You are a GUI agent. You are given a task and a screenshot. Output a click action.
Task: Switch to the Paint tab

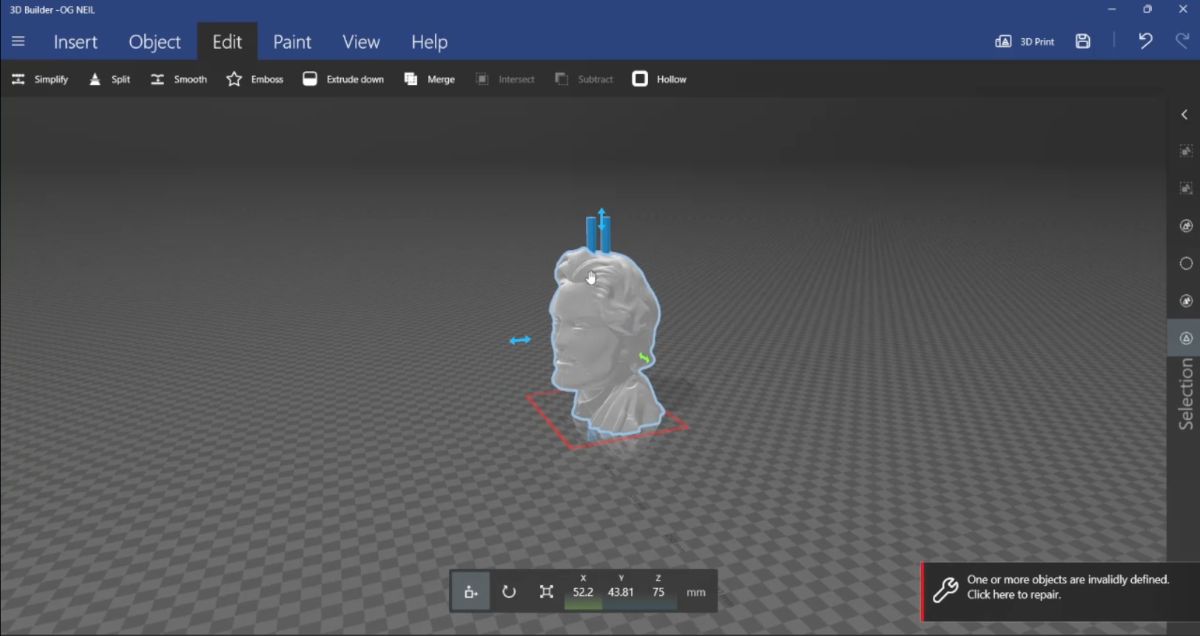pyautogui.click(x=292, y=42)
